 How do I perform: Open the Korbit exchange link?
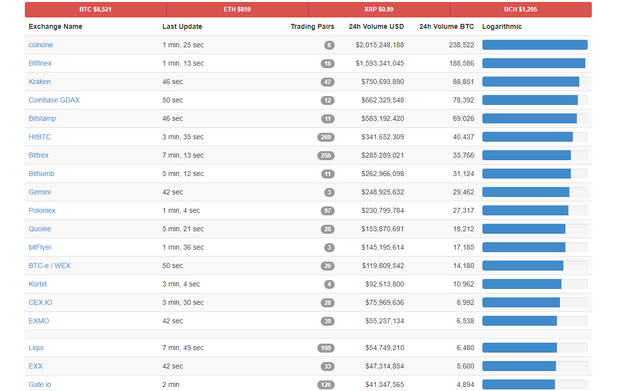click(38, 284)
